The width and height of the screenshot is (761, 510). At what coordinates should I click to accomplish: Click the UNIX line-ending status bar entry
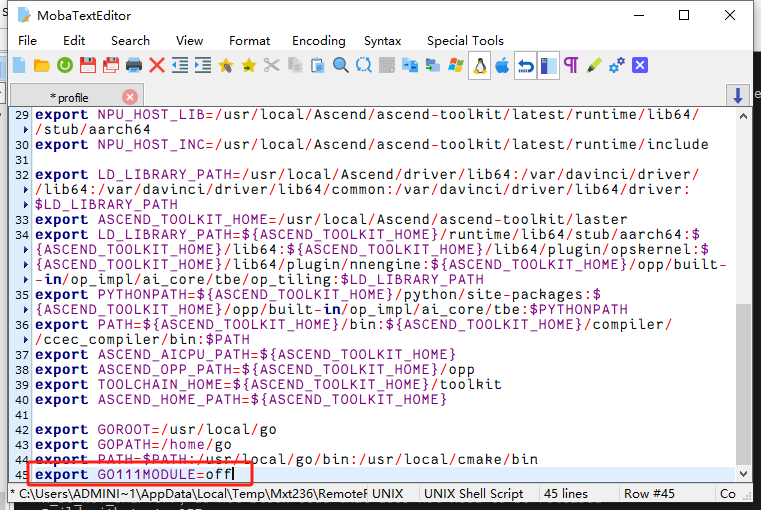pyautogui.click(x=388, y=494)
